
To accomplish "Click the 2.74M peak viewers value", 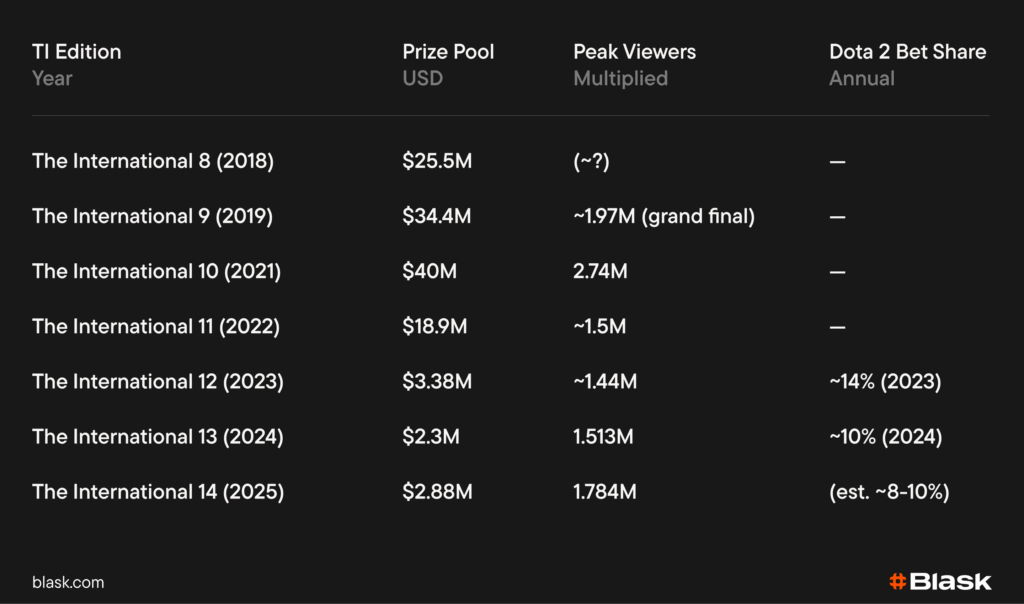I will 600,271.
